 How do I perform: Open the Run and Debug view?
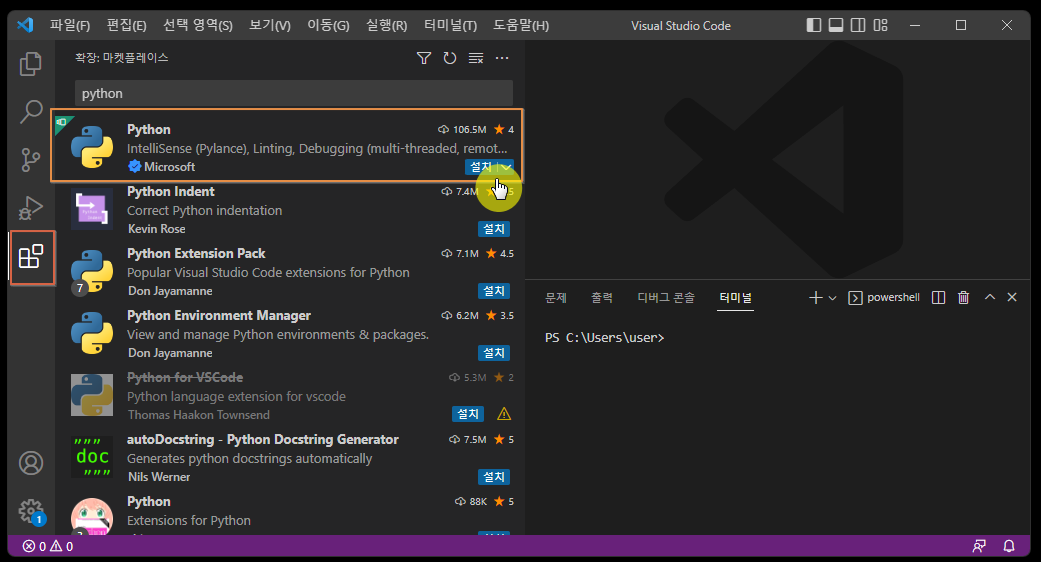(x=31, y=208)
